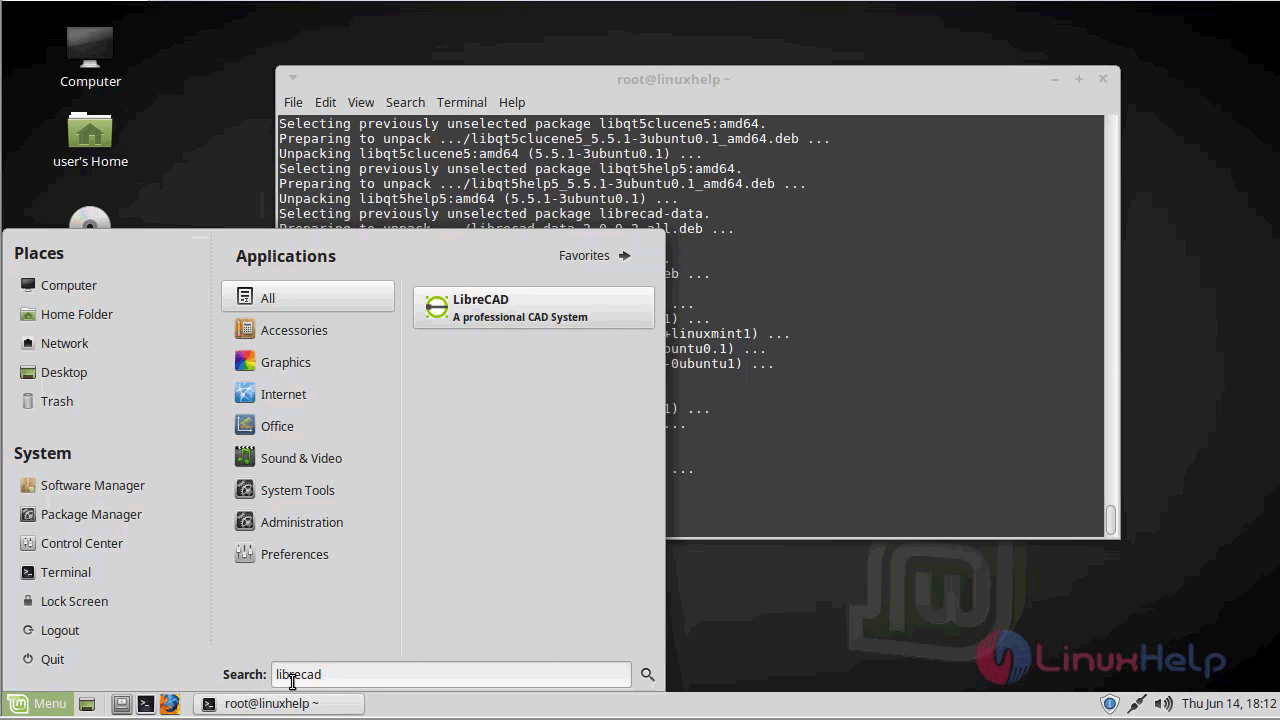Choose Logout in the System list
Image resolution: width=1280 pixels, height=720 pixels.
click(49, 630)
